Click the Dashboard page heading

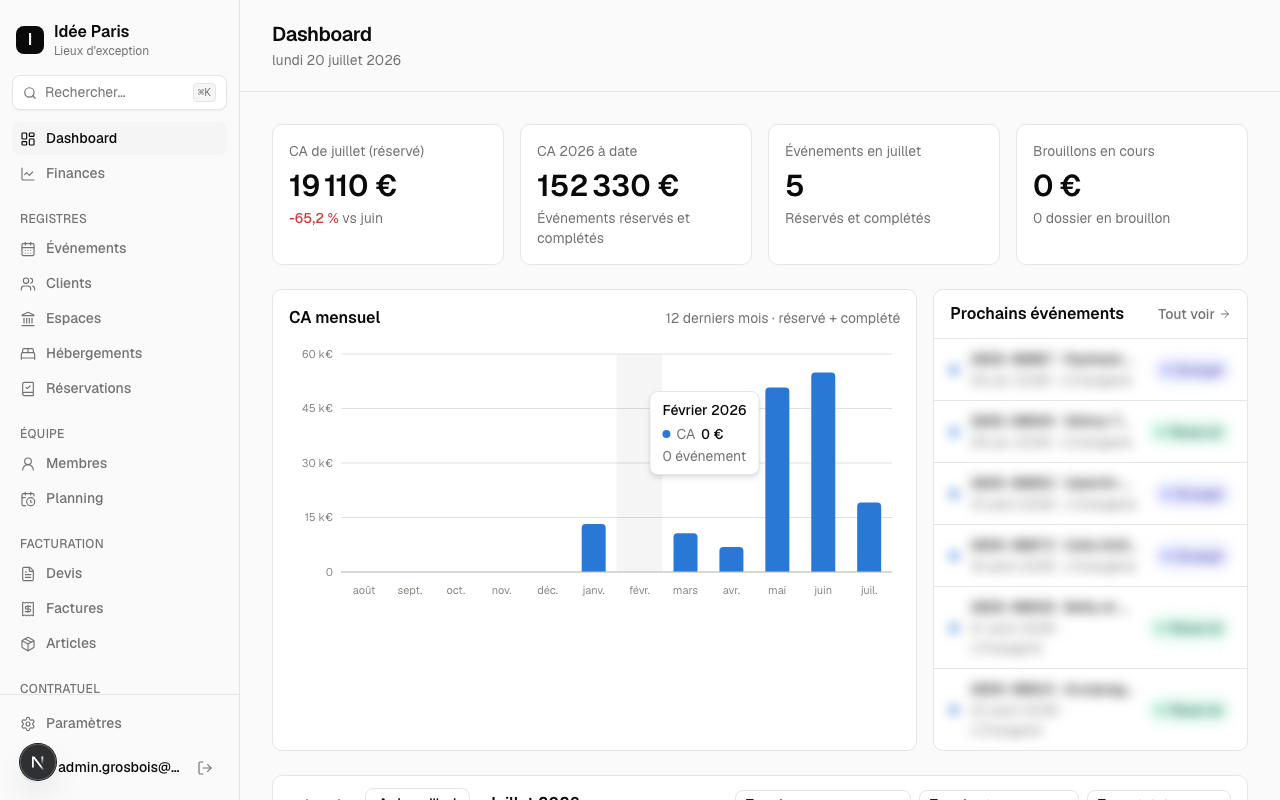322,34
